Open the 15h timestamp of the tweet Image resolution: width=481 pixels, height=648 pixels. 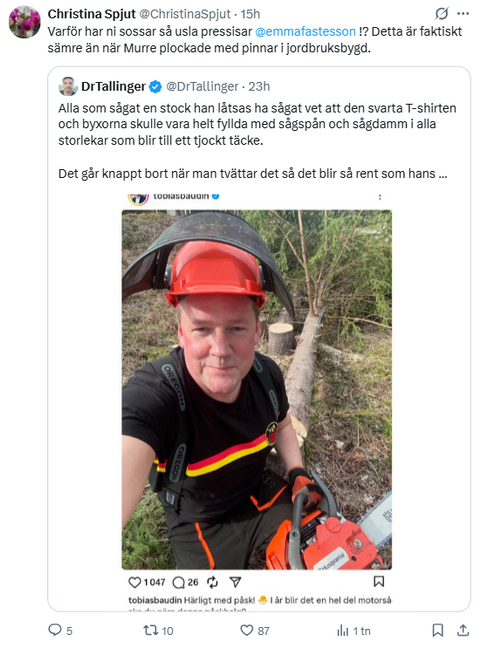coord(250,14)
